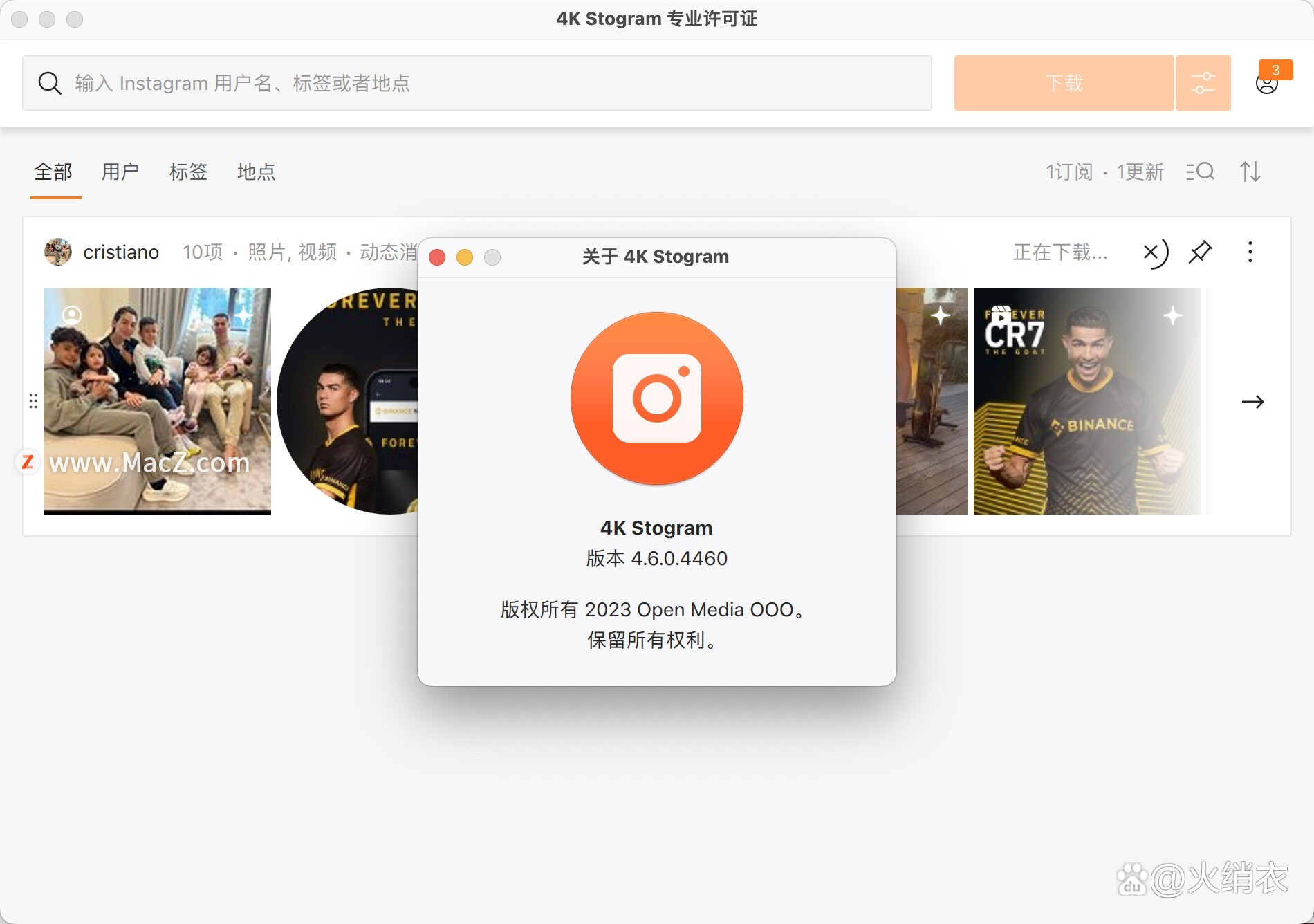Click the 照片, 视频 media type text
The height and width of the screenshot is (924, 1314).
292,252
